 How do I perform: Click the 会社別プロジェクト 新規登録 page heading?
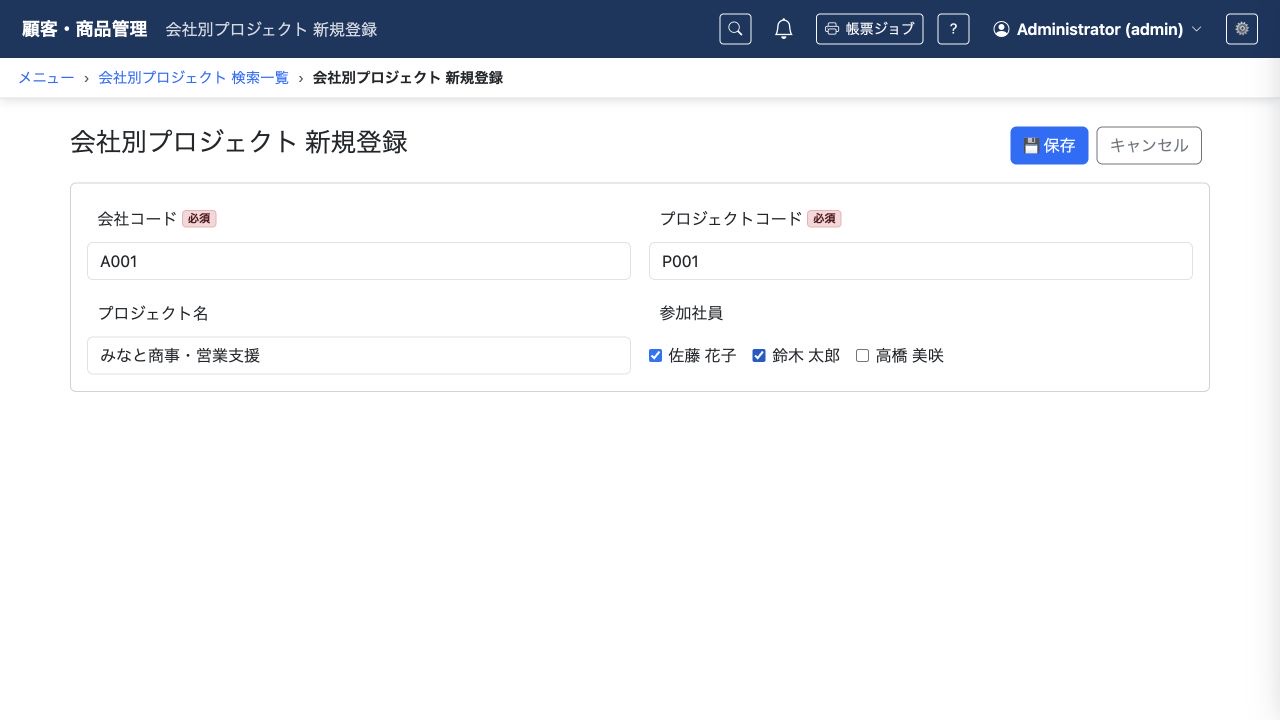tap(239, 142)
